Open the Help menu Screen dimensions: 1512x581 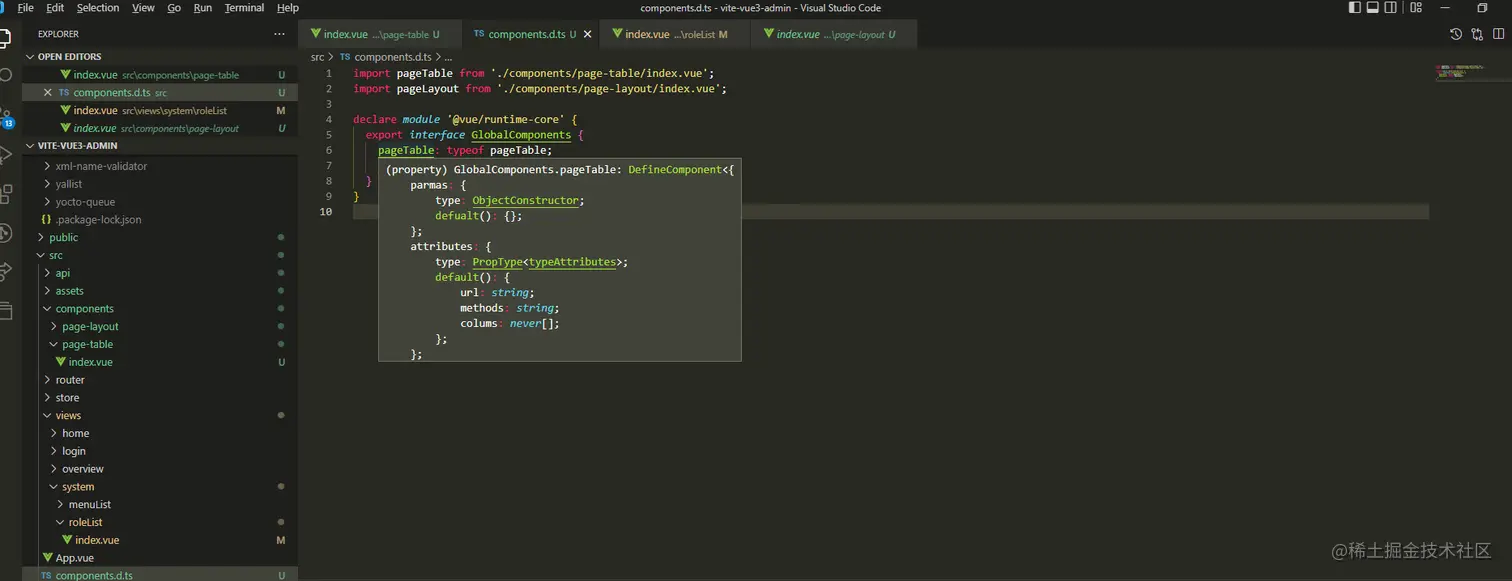(x=288, y=8)
